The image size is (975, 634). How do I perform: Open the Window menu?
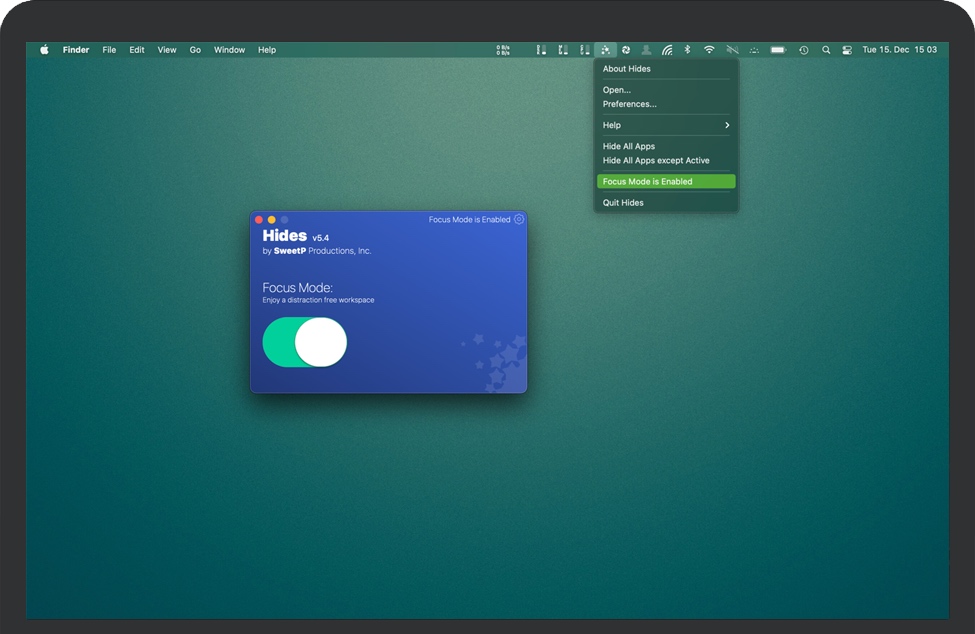229,50
